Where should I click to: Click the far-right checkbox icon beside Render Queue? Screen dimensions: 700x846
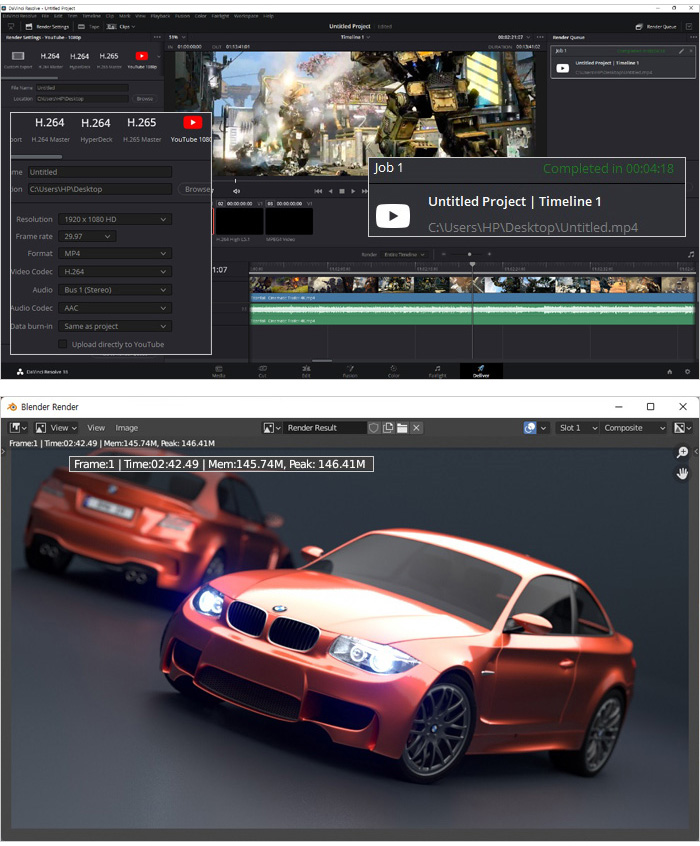click(689, 26)
